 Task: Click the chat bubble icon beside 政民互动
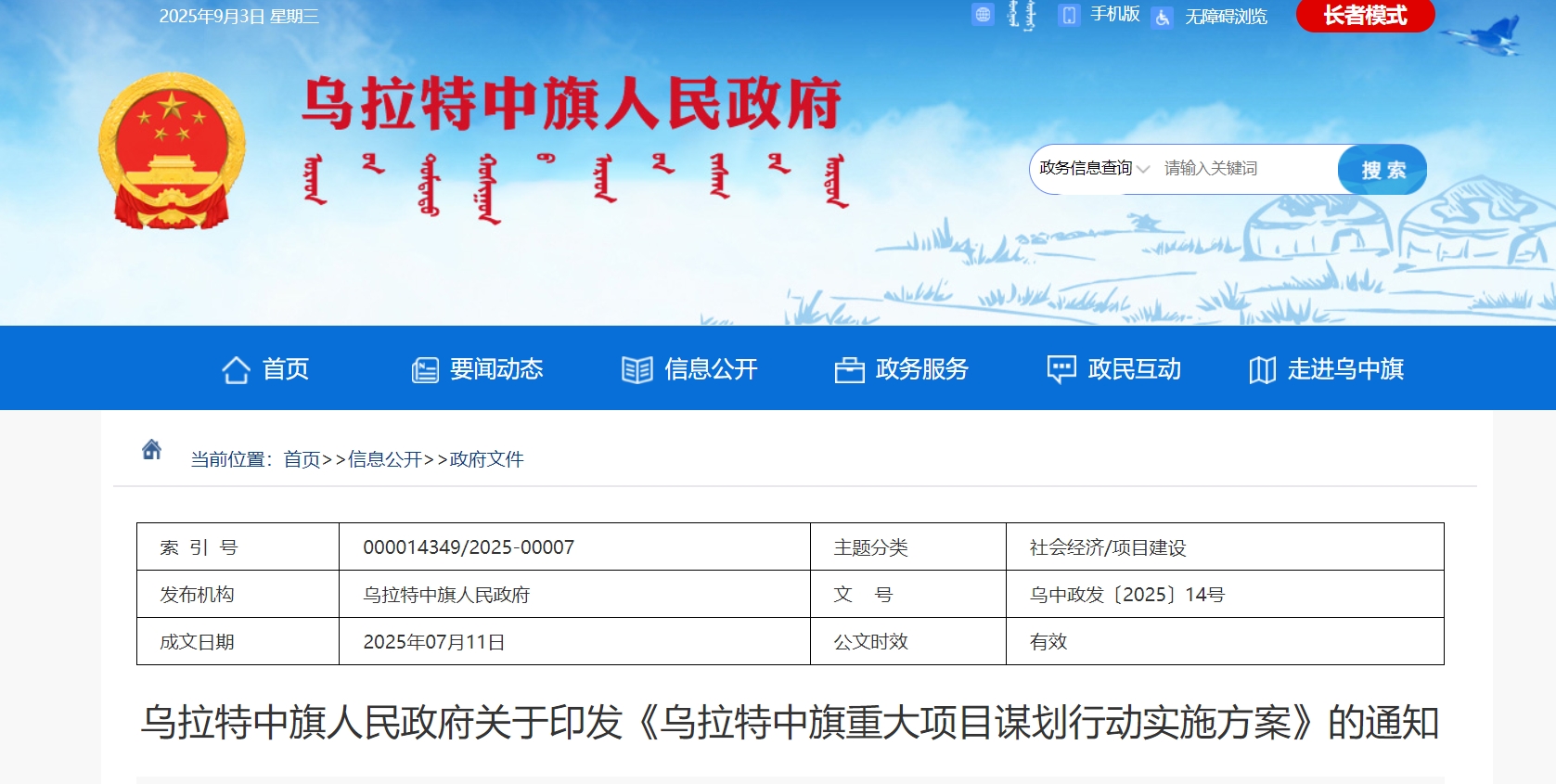coord(1061,369)
